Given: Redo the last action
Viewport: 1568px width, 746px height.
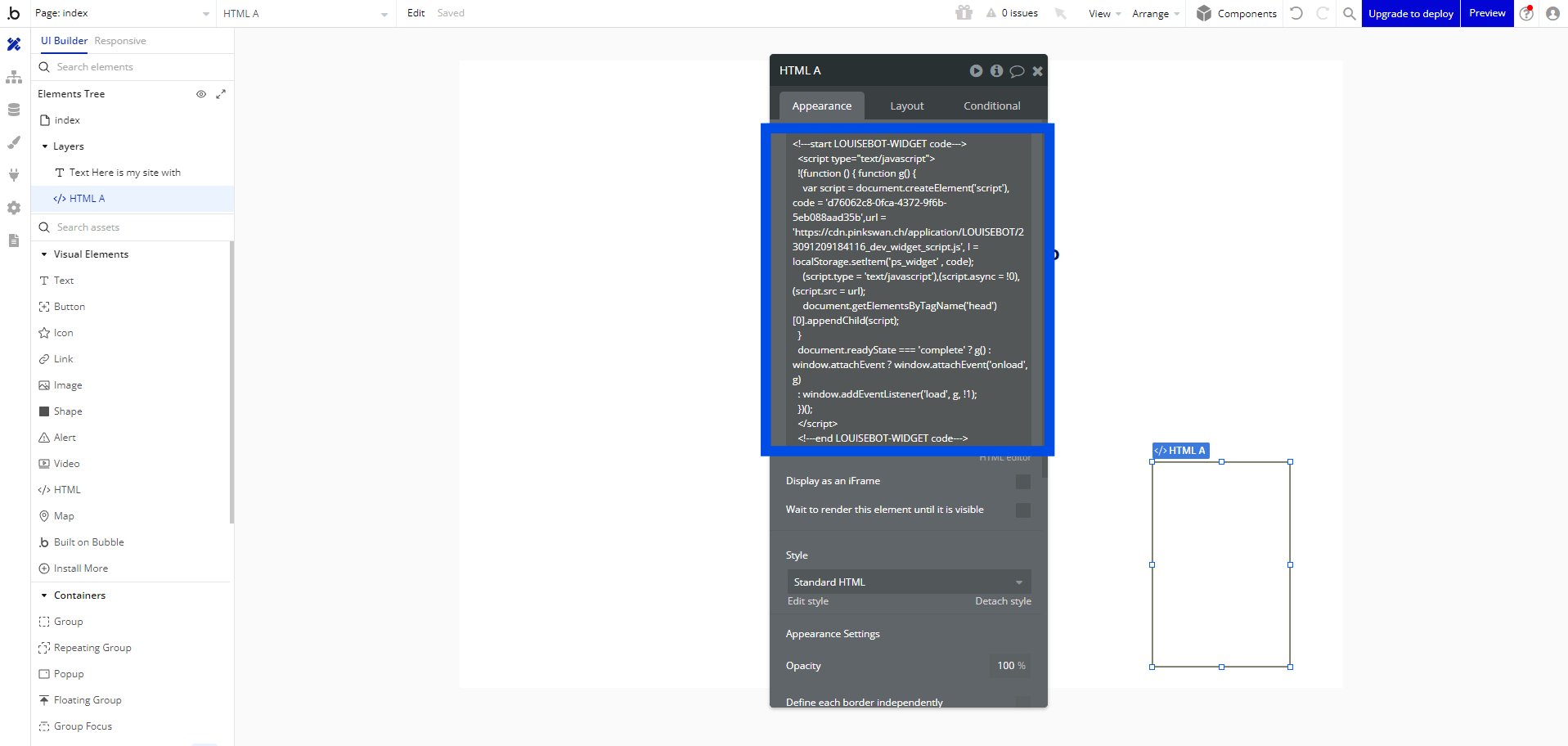Looking at the screenshot, I should [x=1323, y=13].
